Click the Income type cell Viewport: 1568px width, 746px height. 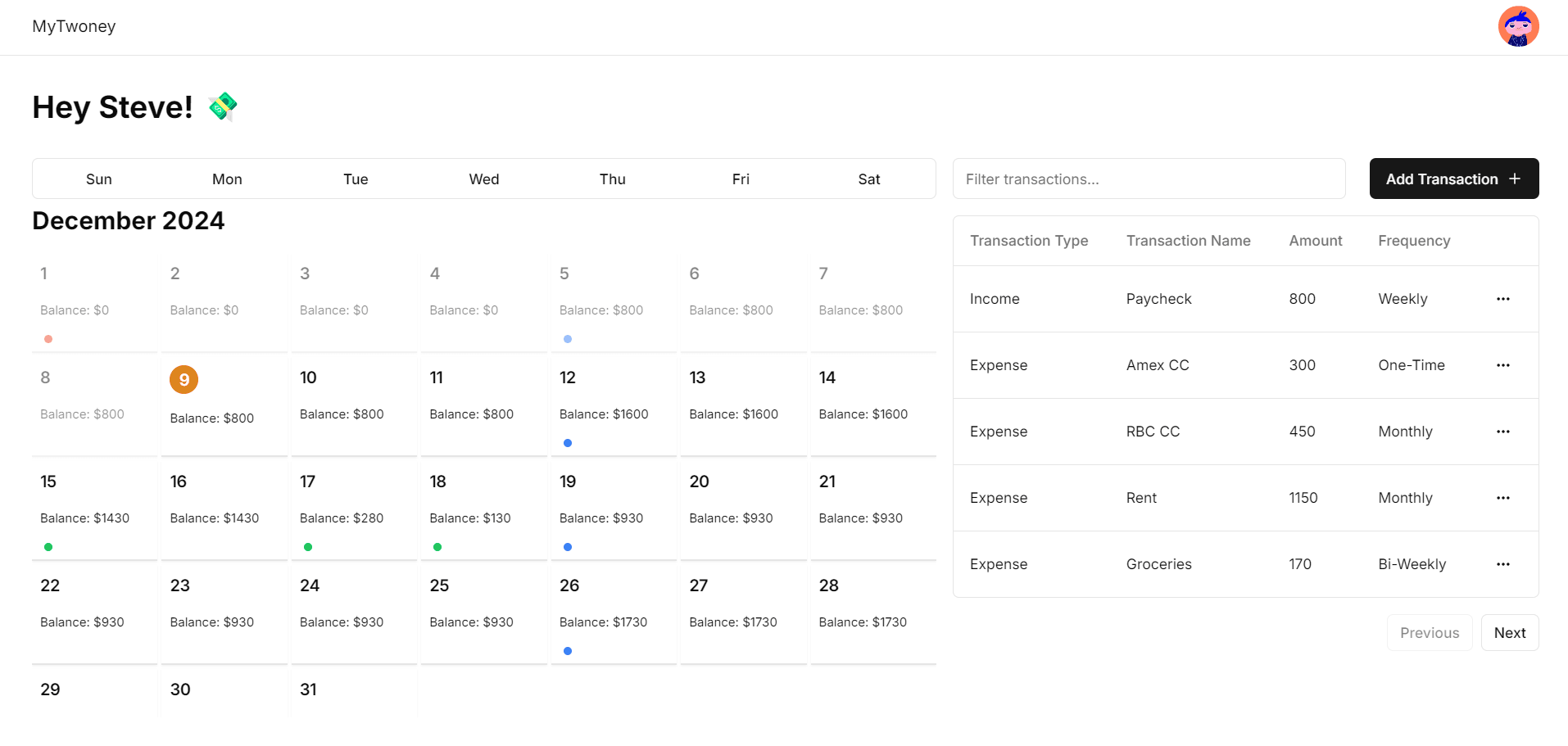click(995, 299)
